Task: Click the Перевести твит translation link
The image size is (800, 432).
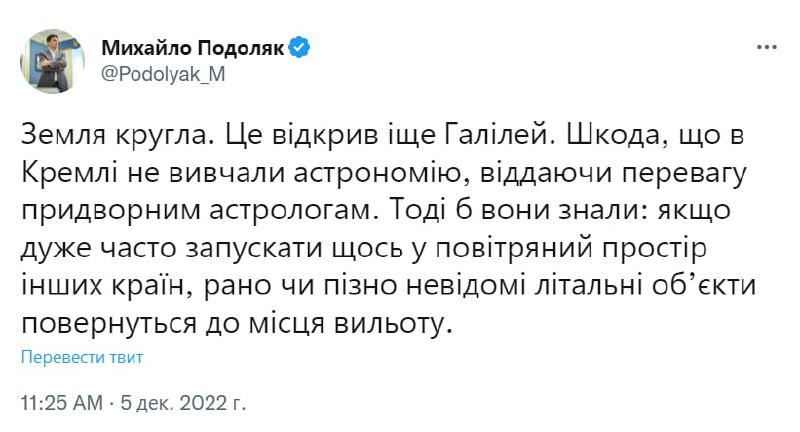Action: pos(82,357)
